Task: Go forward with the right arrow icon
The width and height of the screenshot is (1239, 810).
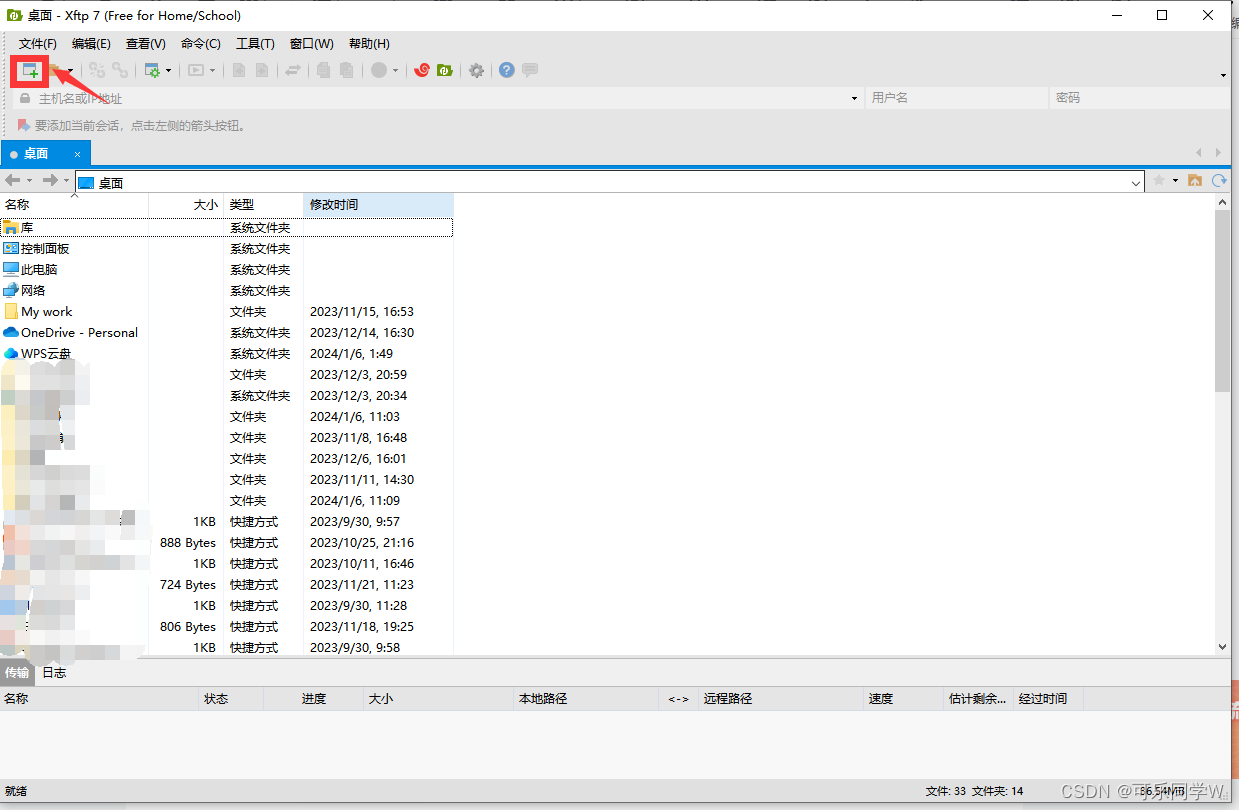Action: click(50, 181)
